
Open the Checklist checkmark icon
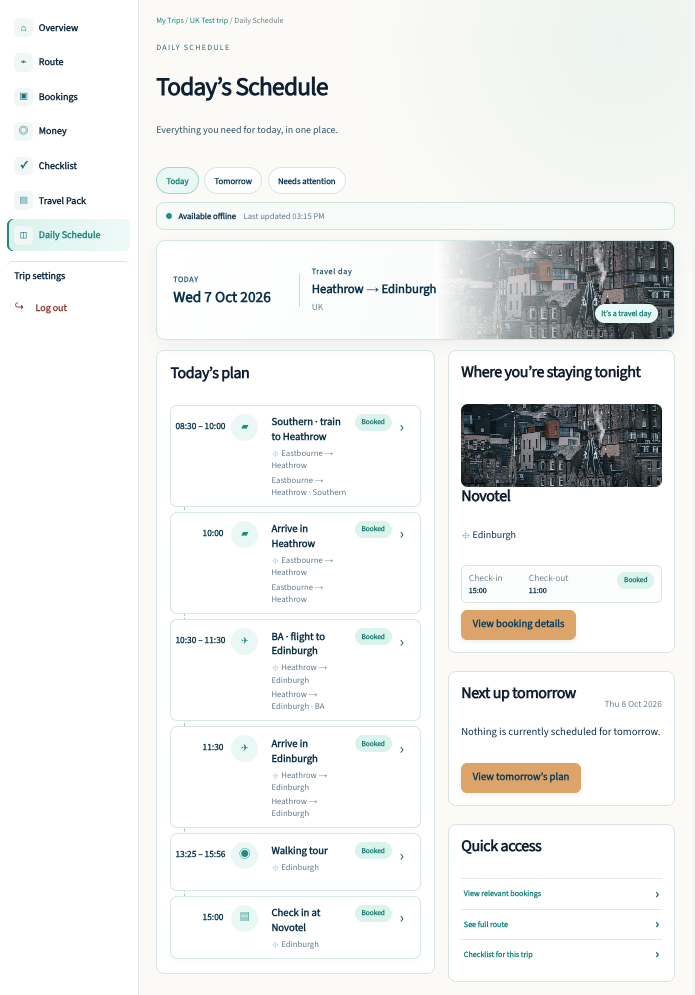click(23, 166)
